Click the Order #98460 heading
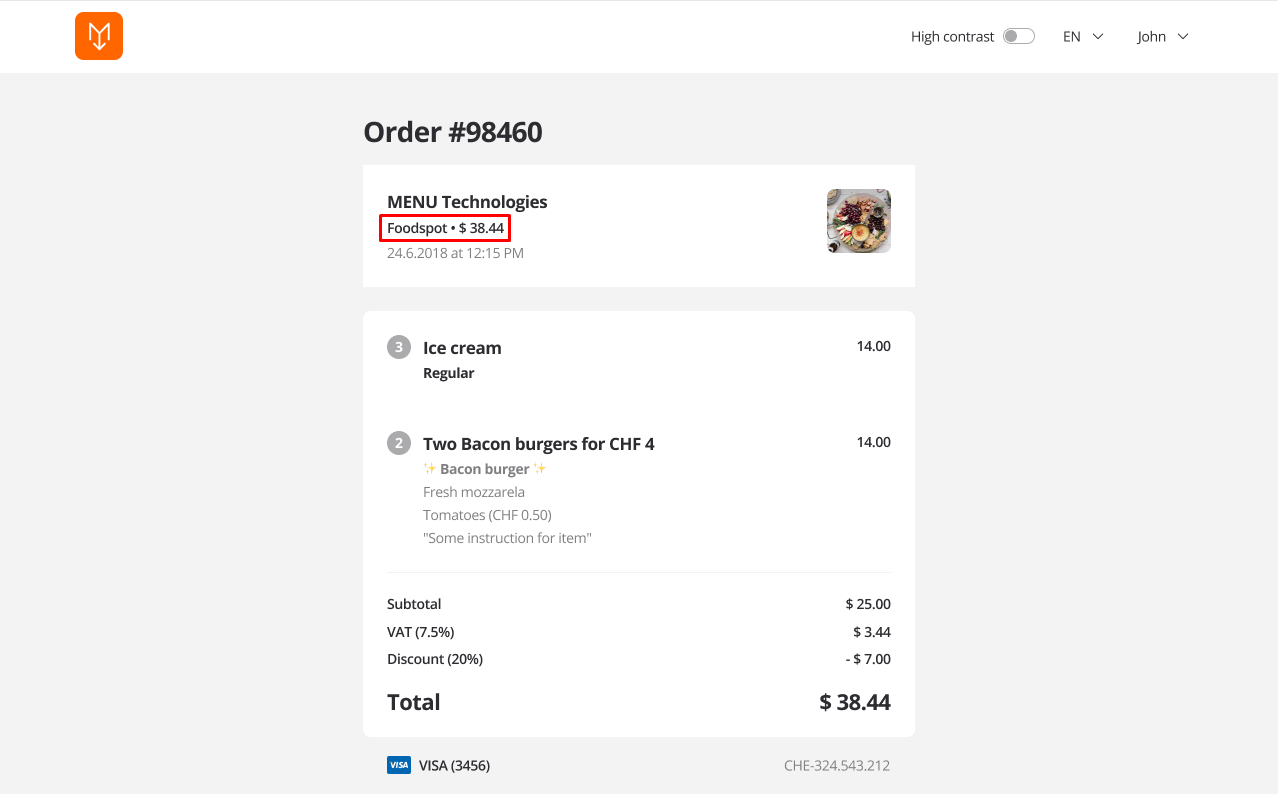Viewport: 1278px width, 794px height. coord(453,132)
